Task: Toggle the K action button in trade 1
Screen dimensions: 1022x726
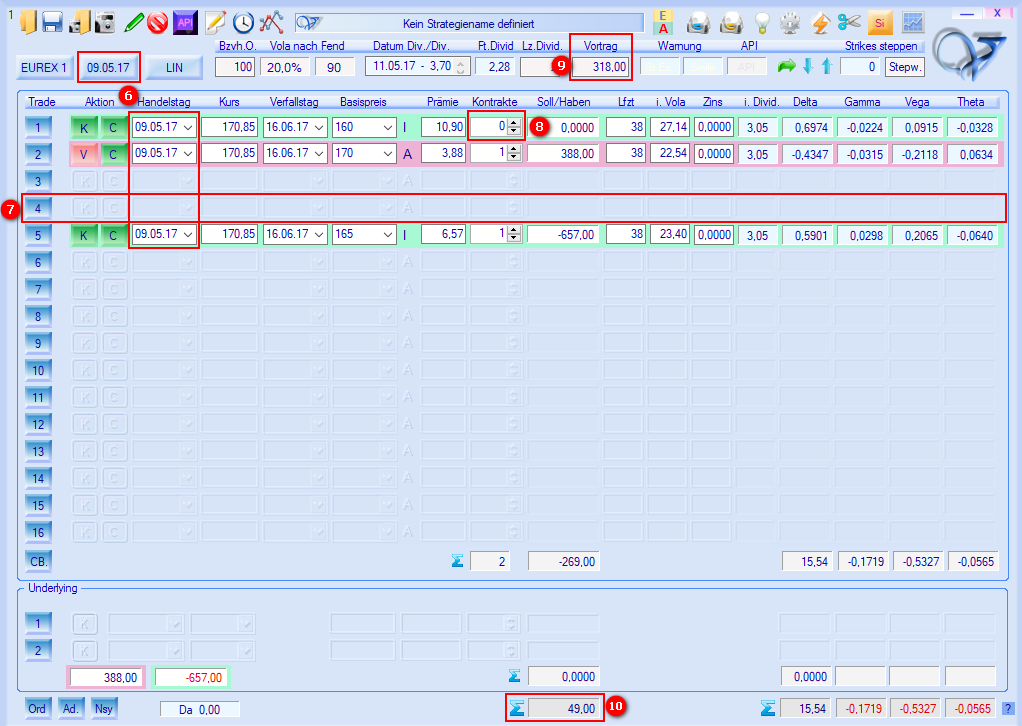Action: (84, 127)
